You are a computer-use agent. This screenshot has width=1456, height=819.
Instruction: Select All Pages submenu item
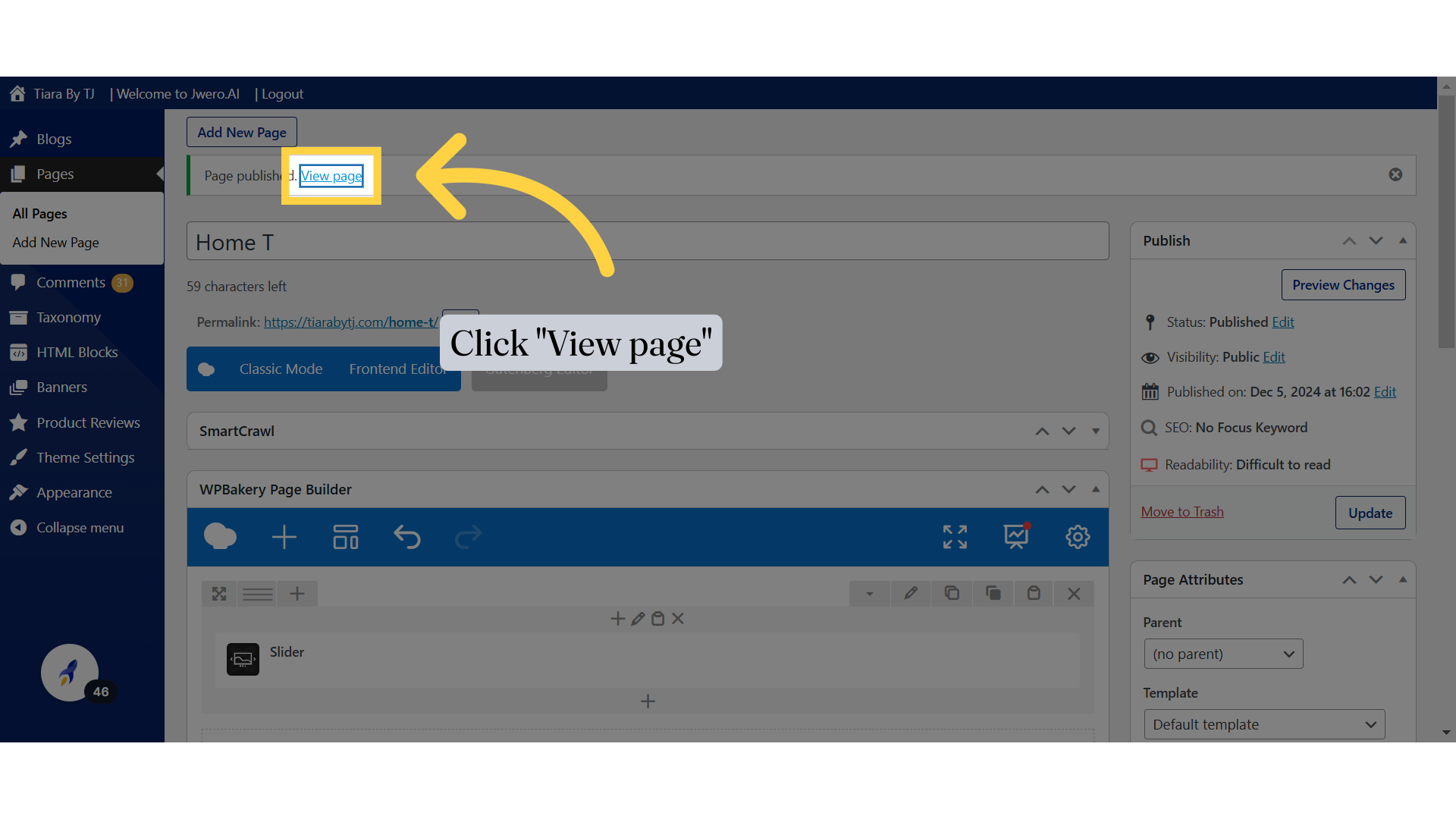tap(39, 214)
